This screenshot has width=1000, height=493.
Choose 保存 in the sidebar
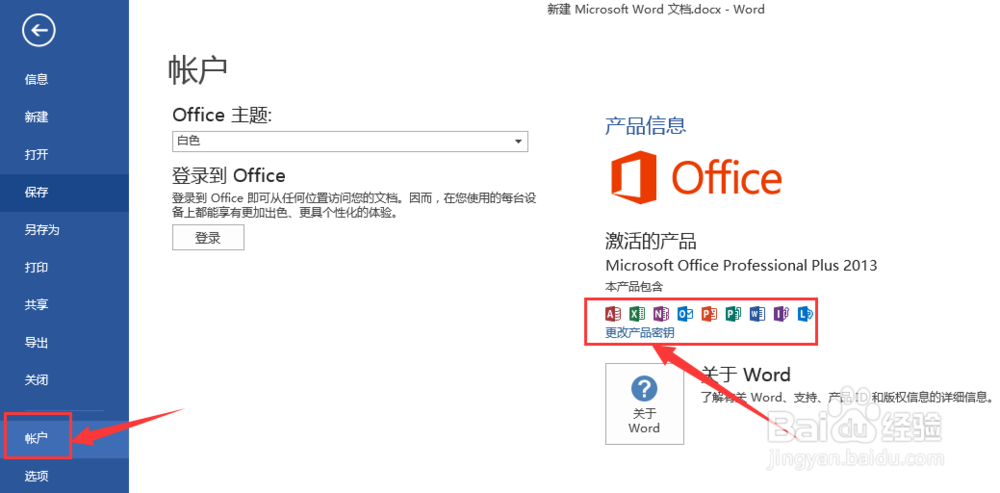tap(64, 193)
